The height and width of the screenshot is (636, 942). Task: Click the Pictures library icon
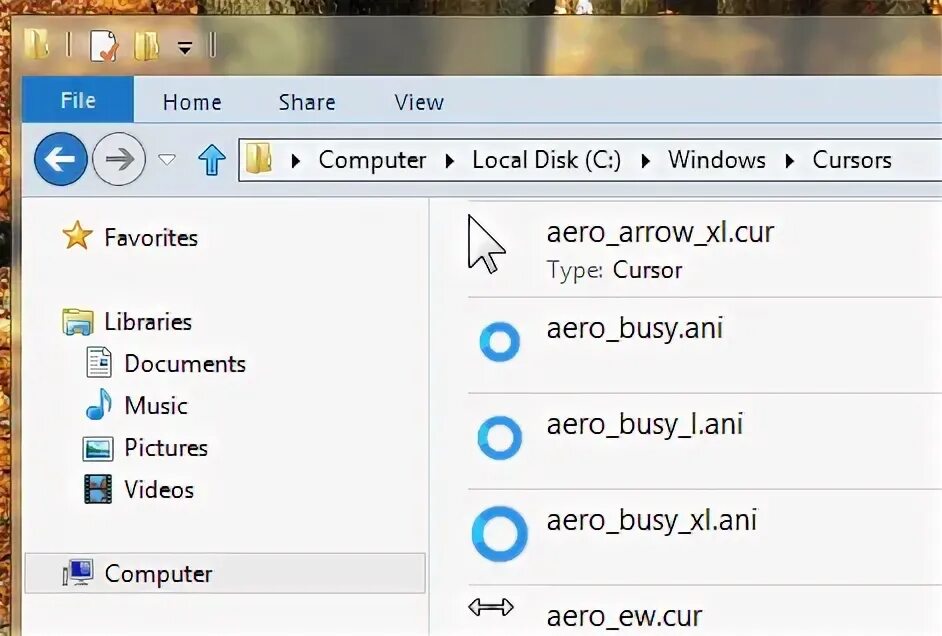pos(97,449)
